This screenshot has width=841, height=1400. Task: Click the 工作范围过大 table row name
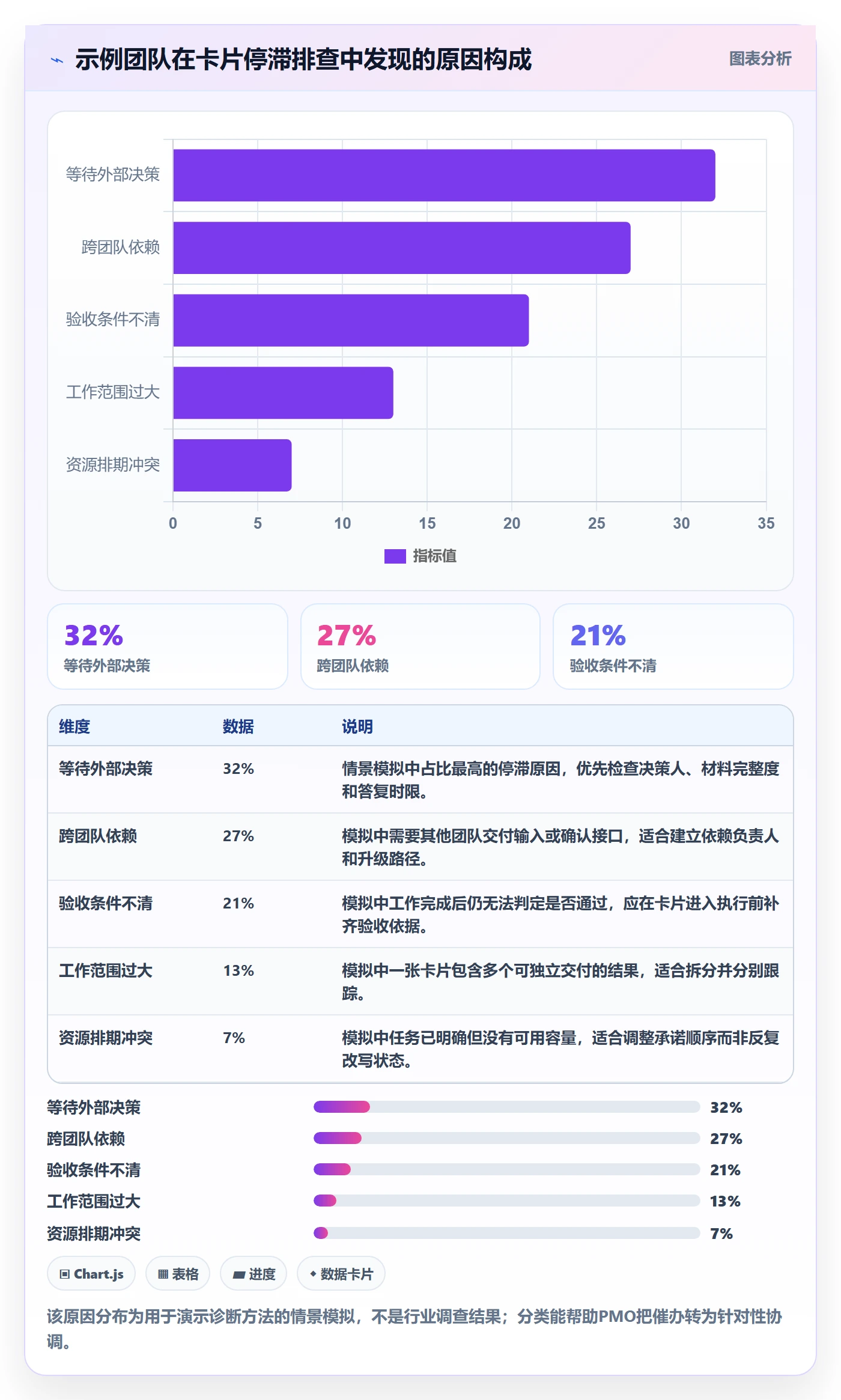[x=106, y=971]
